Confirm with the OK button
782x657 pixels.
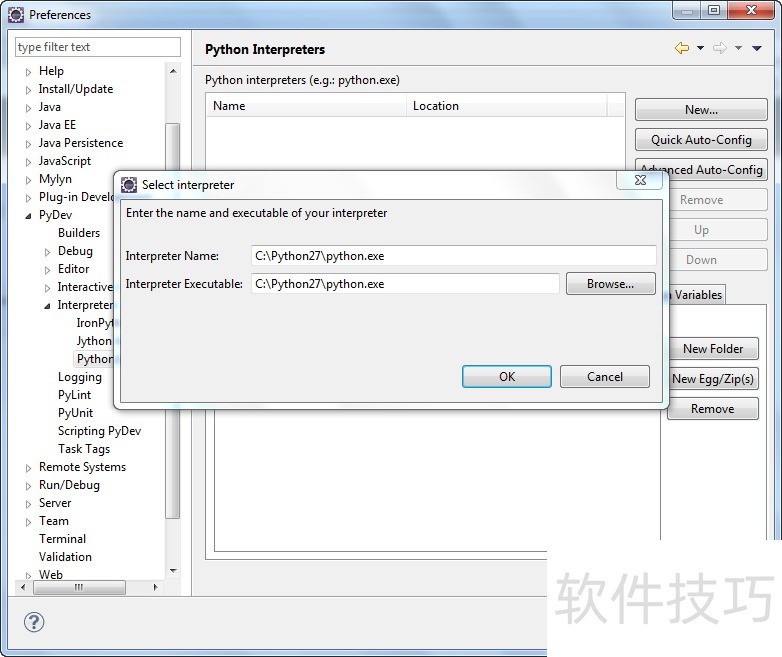(506, 377)
